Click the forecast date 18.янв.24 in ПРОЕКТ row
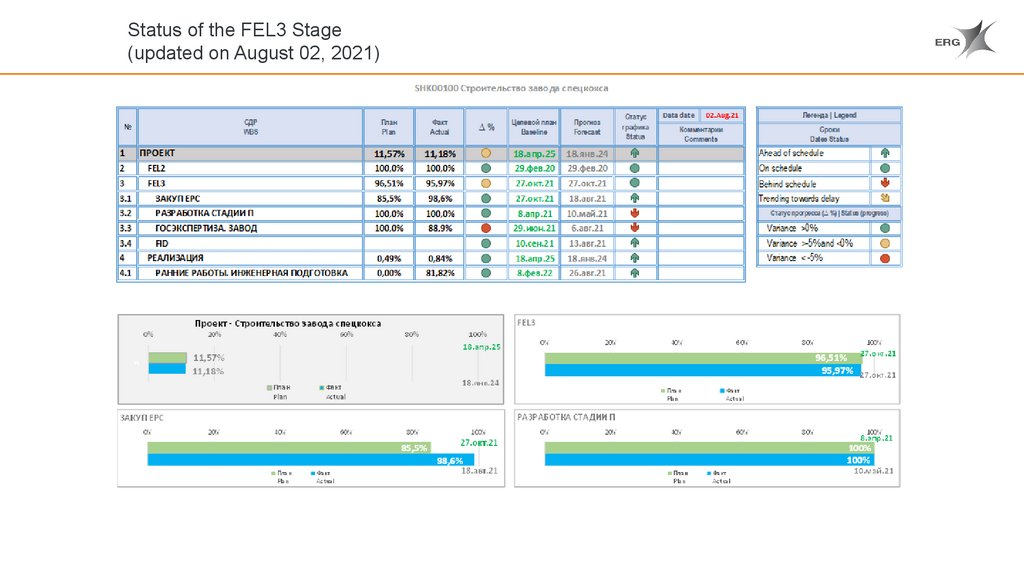The height and width of the screenshot is (576, 1024). (586, 154)
